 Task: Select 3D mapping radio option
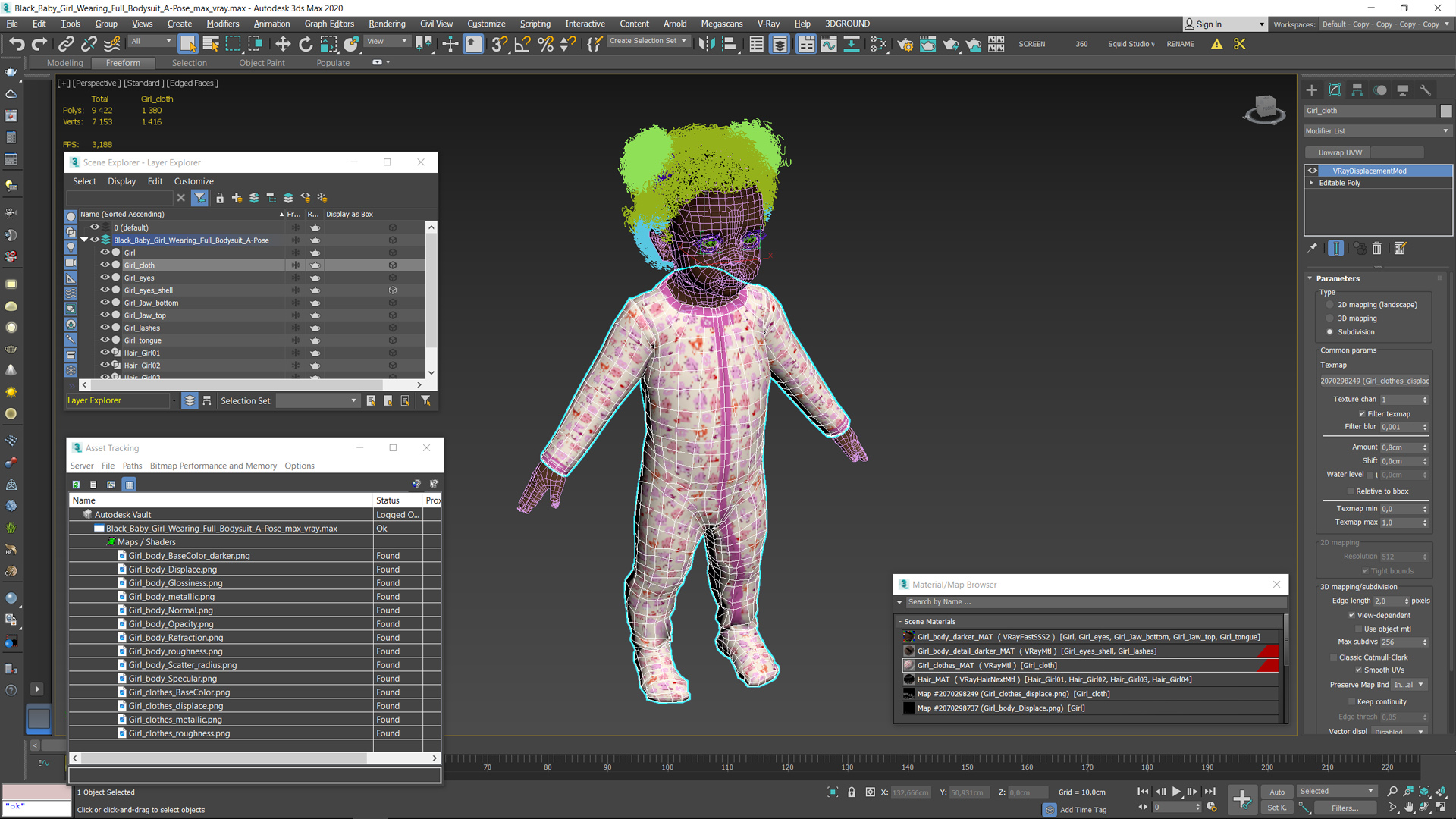coord(1329,318)
